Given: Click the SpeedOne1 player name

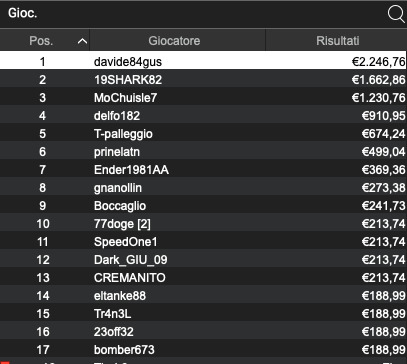Looking at the screenshot, I should tap(125, 242).
